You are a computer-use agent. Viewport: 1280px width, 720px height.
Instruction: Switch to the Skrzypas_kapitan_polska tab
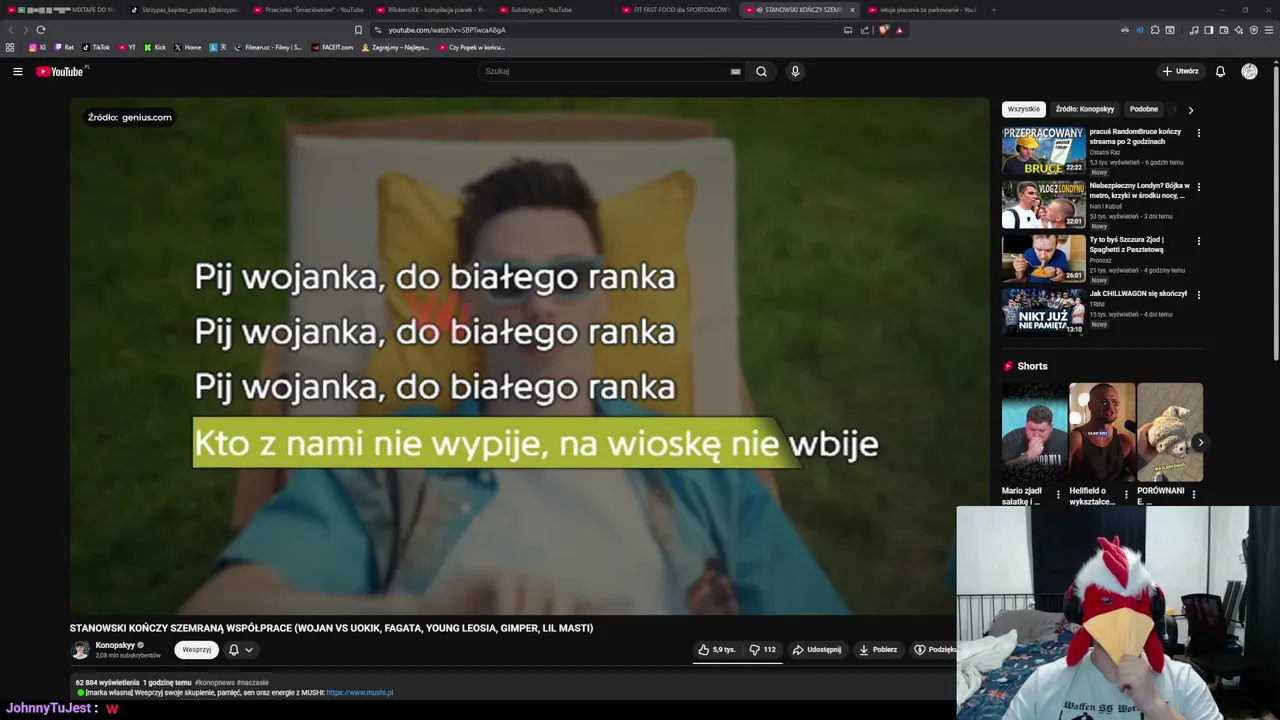click(185, 10)
